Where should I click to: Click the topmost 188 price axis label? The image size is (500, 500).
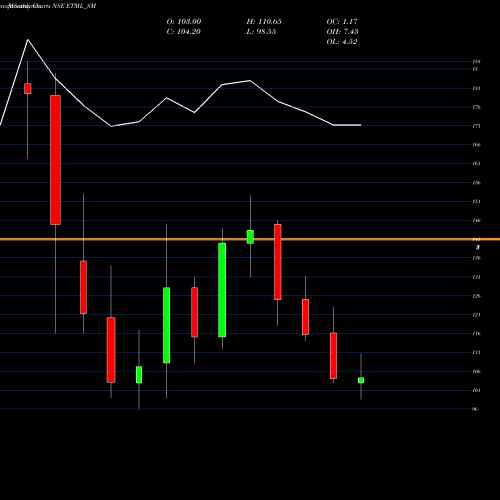pos(476,62)
